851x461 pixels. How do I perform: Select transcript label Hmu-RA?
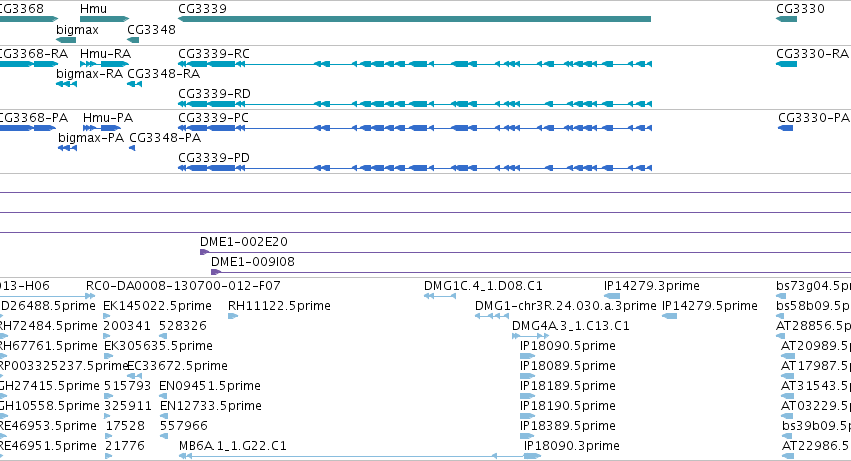(105, 54)
